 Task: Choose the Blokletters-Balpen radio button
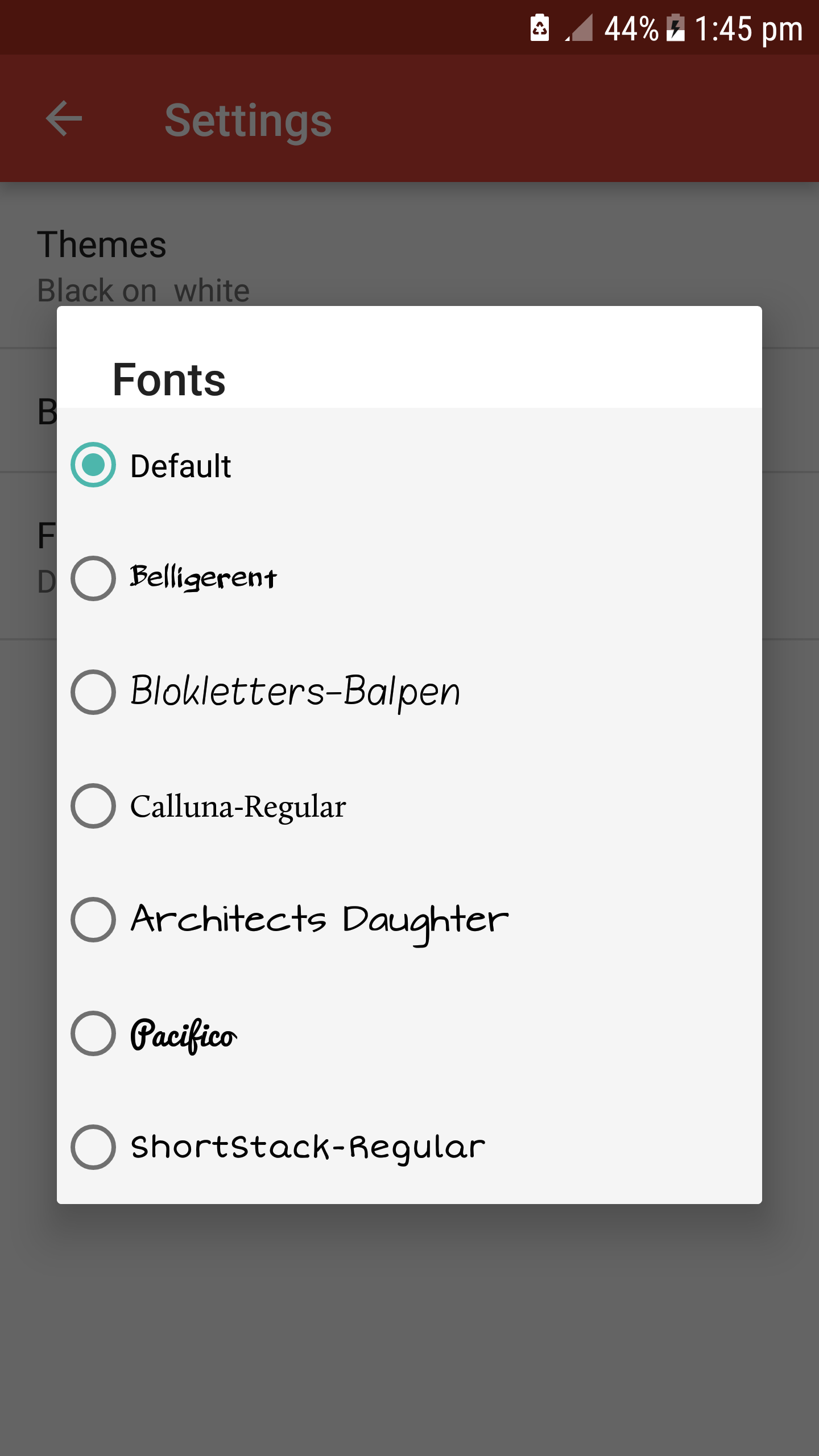point(93,692)
